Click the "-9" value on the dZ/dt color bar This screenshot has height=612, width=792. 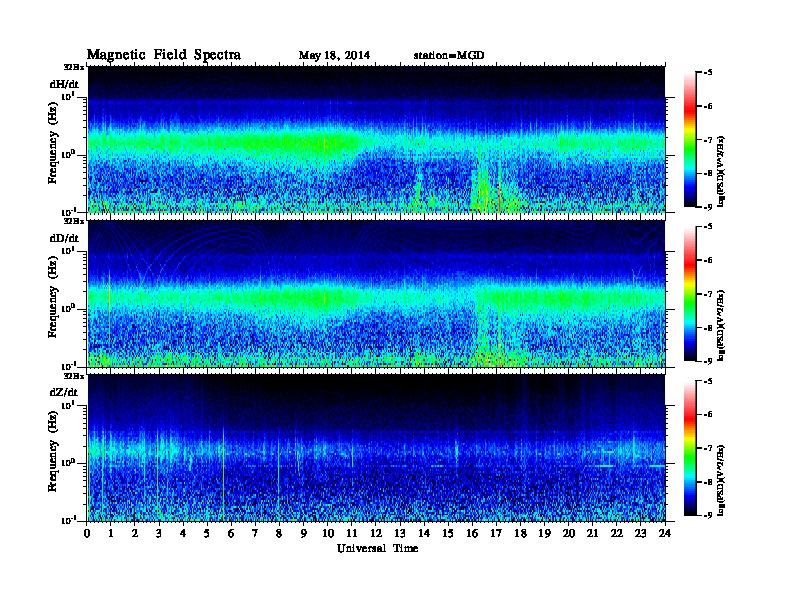tap(708, 515)
